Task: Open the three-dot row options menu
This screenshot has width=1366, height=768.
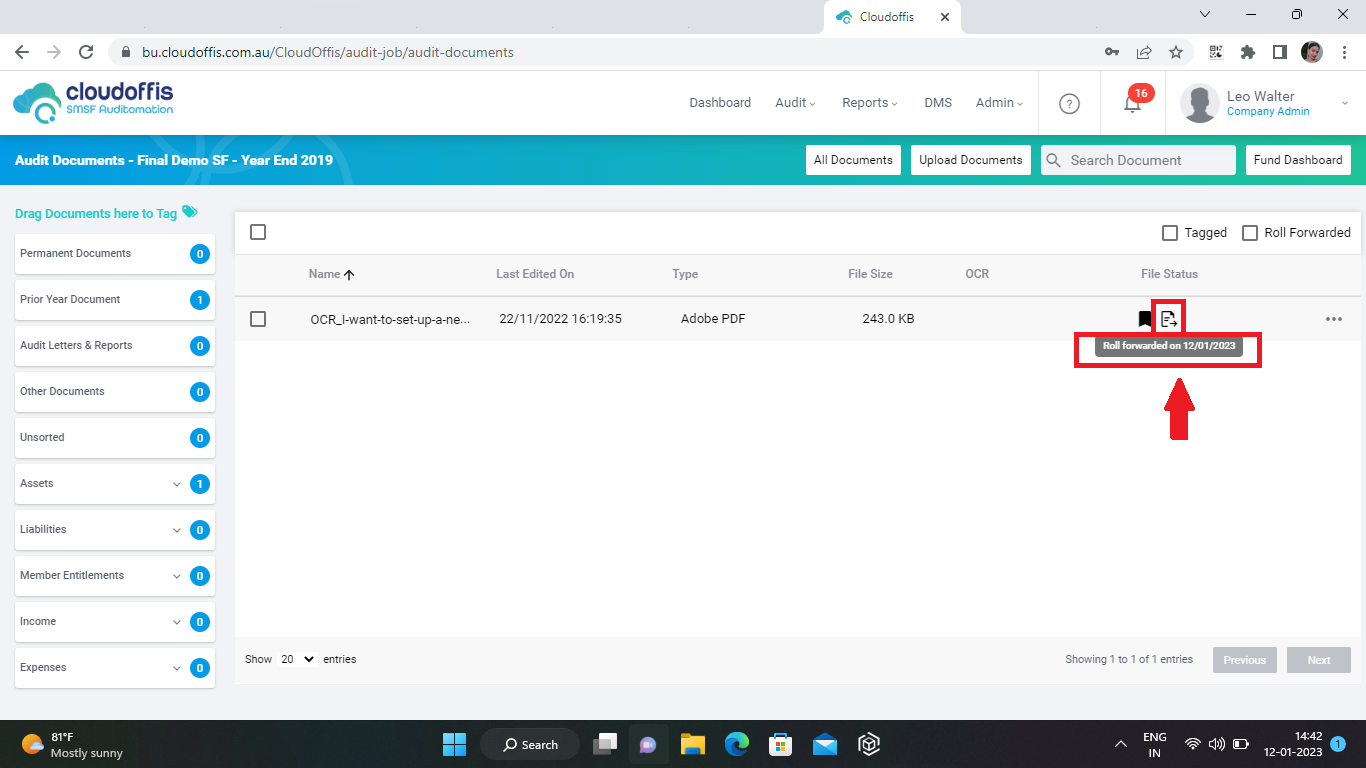Action: pos(1333,319)
